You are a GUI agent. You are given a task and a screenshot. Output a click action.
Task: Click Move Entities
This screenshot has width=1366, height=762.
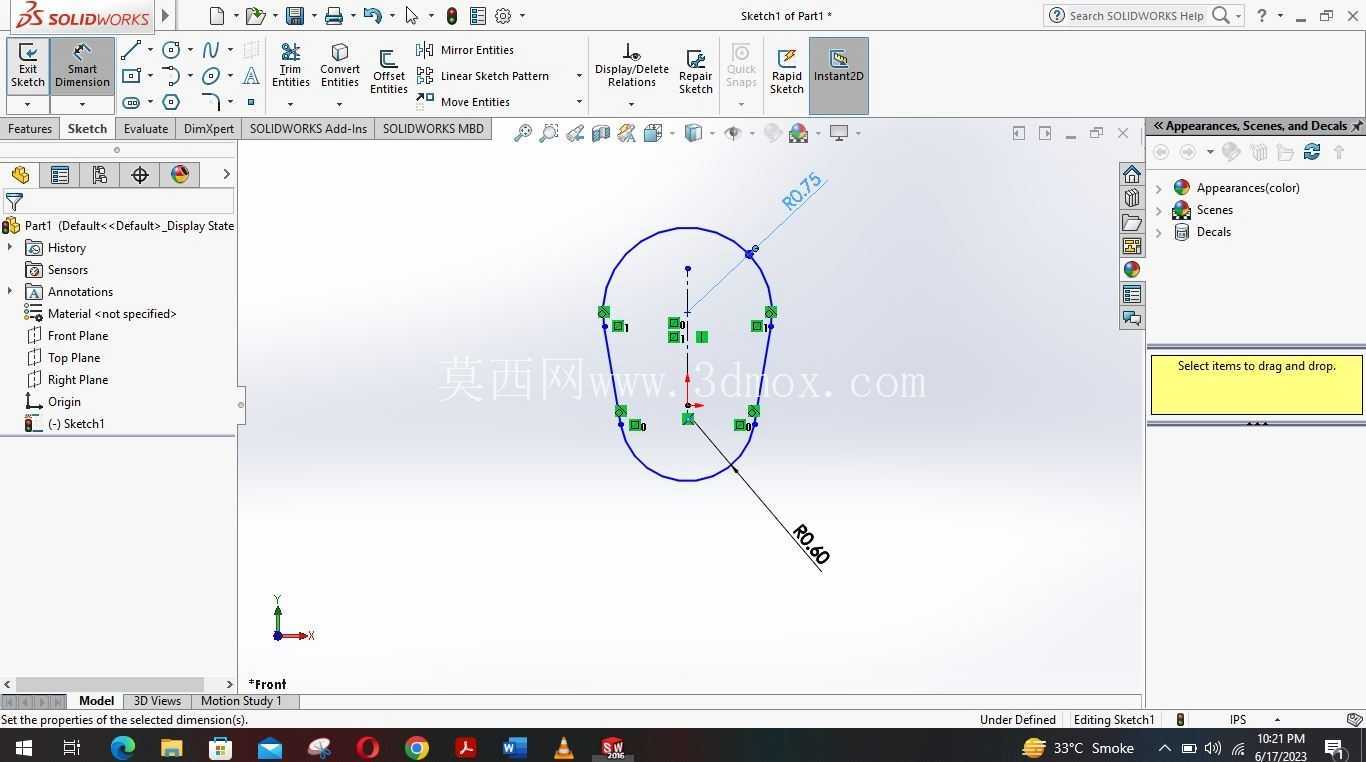(463, 102)
